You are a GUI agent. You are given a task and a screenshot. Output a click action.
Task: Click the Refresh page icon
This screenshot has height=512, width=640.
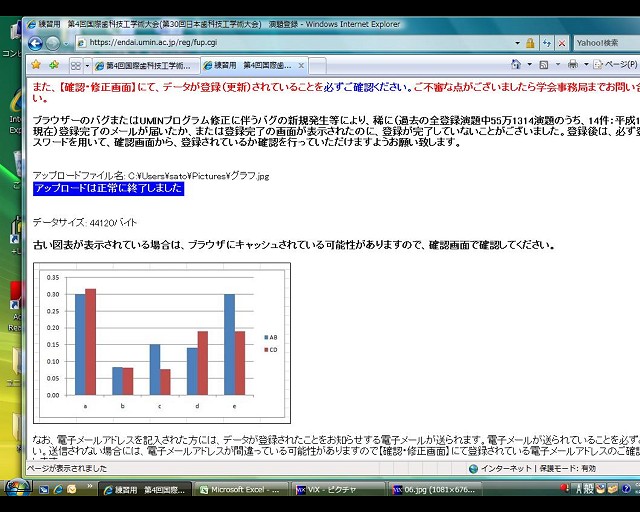coord(547,43)
